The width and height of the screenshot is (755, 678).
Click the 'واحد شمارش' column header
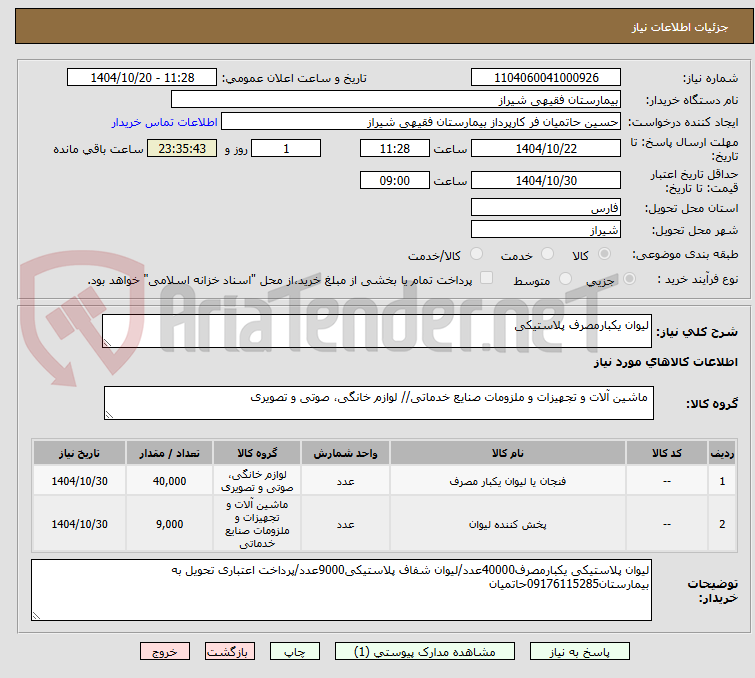click(345, 453)
